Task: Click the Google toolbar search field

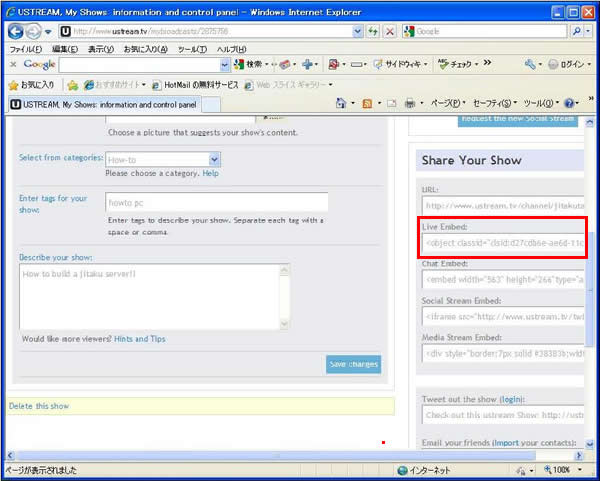Action: [x=140, y=65]
